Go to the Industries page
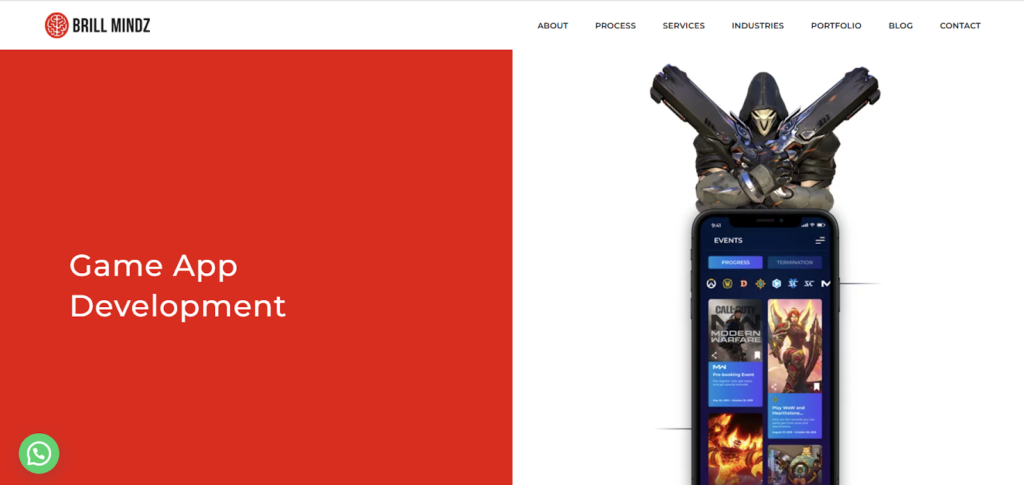1024x485 pixels. (757, 26)
